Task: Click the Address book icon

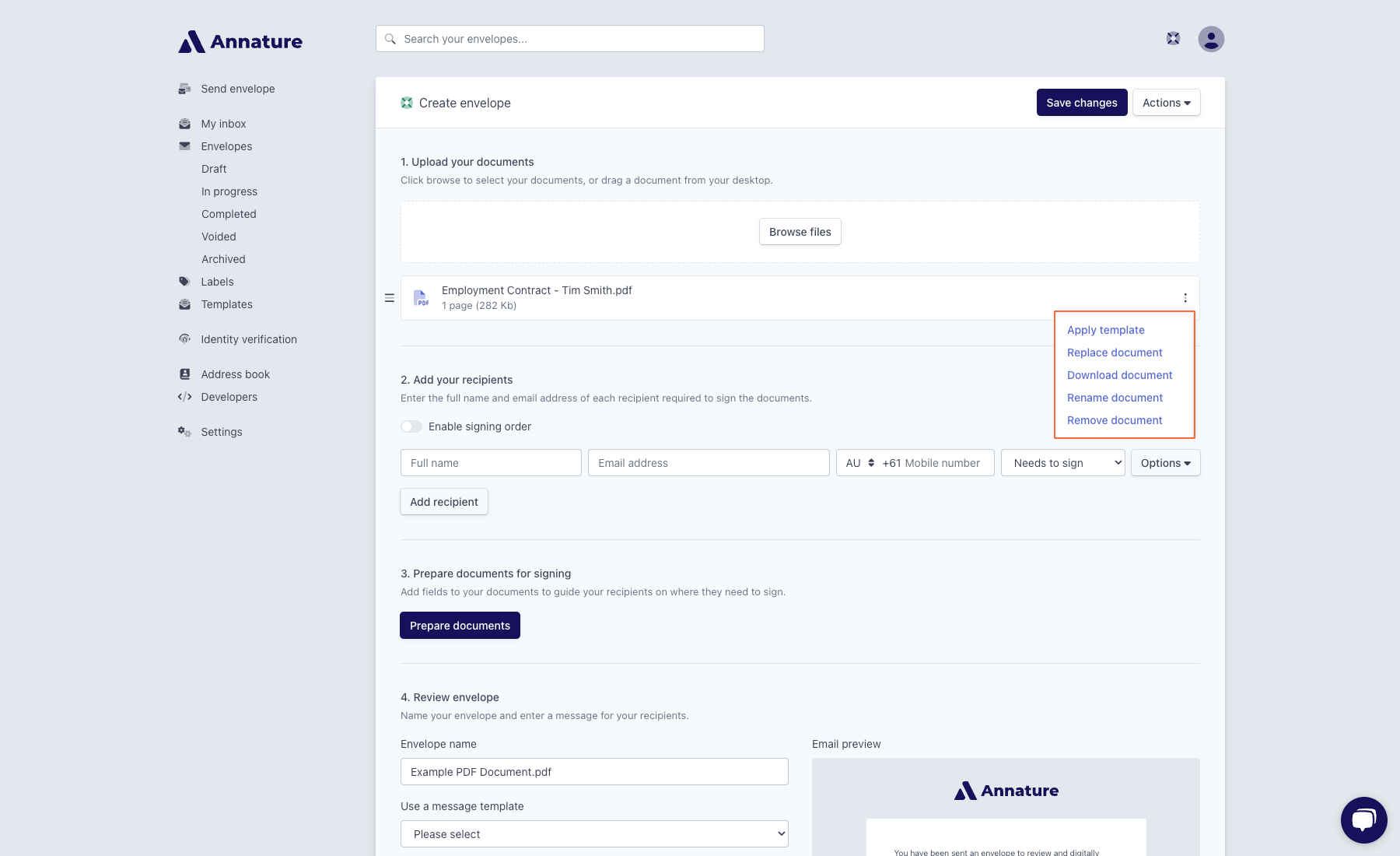Action: point(184,374)
